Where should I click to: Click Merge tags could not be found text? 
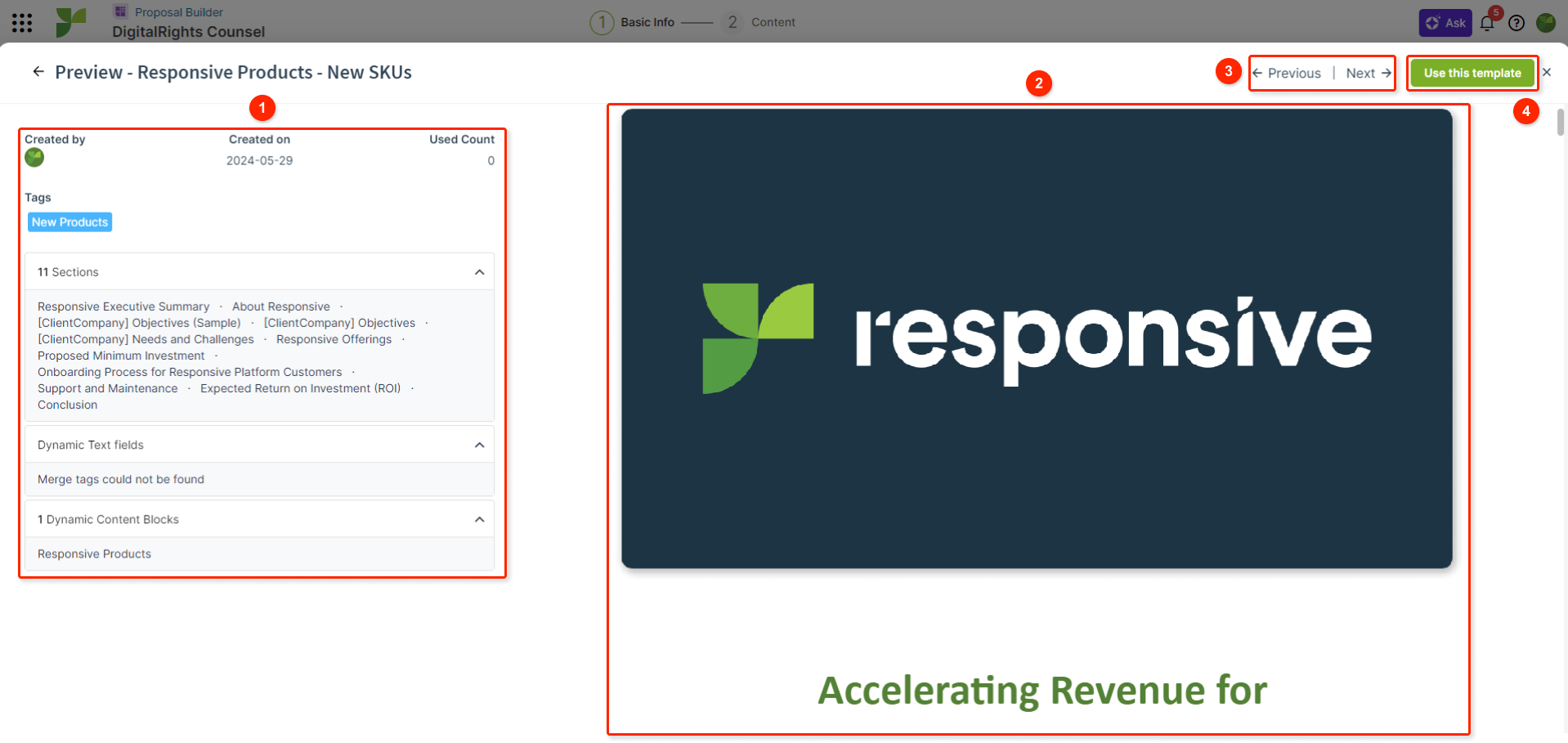[121, 479]
